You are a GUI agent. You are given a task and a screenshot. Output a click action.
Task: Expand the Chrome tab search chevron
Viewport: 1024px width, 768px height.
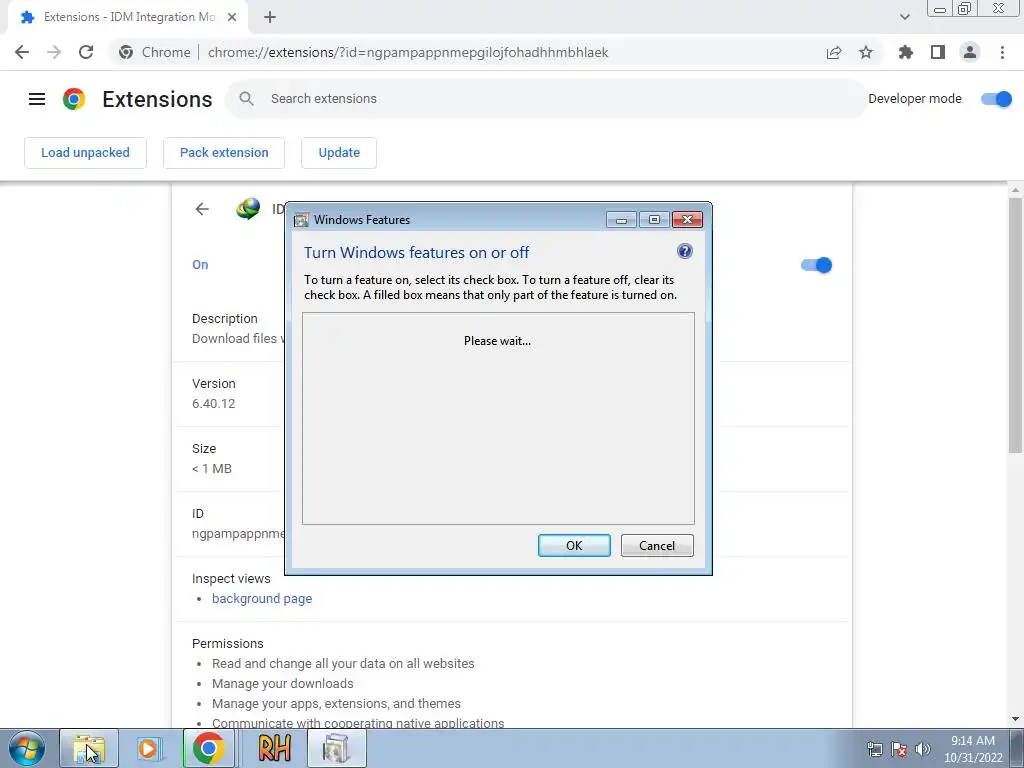pos(904,17)
